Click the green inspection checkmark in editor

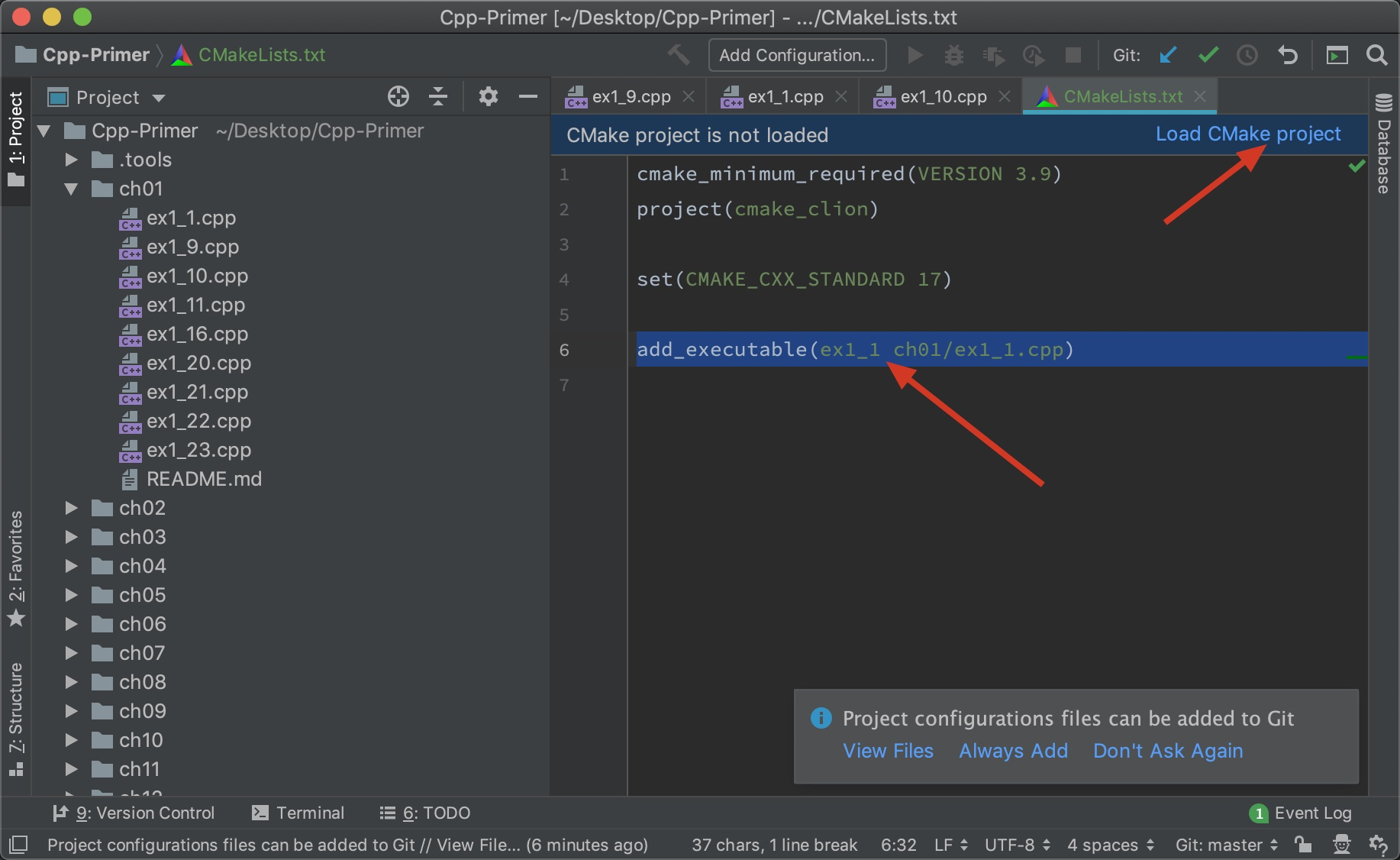coord(1356,166)
